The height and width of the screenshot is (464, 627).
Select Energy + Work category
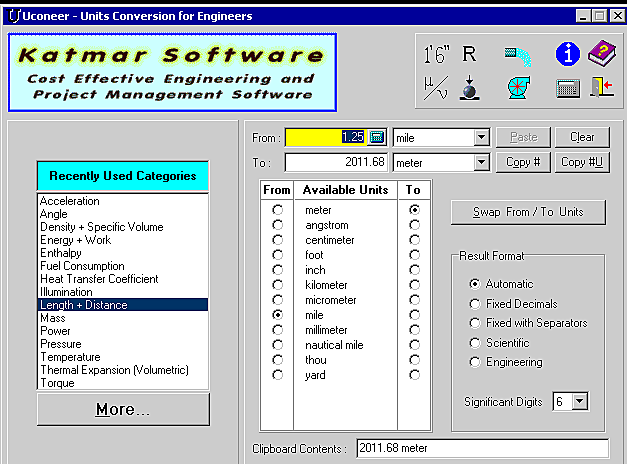[x=122, y=240]
